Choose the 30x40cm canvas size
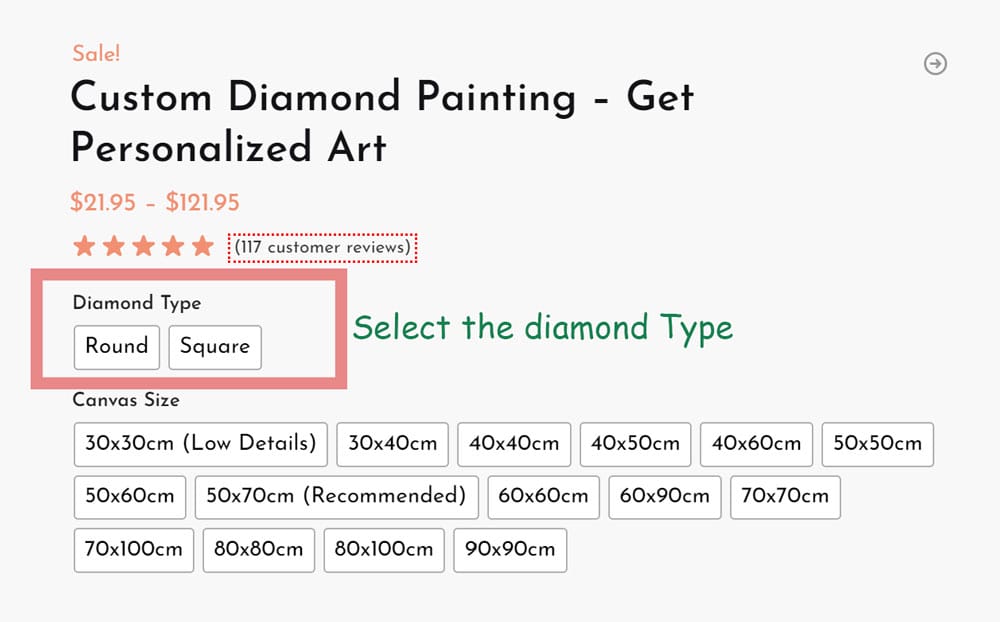This screenshot has height=622, width=1000. [x=392, y=444]
